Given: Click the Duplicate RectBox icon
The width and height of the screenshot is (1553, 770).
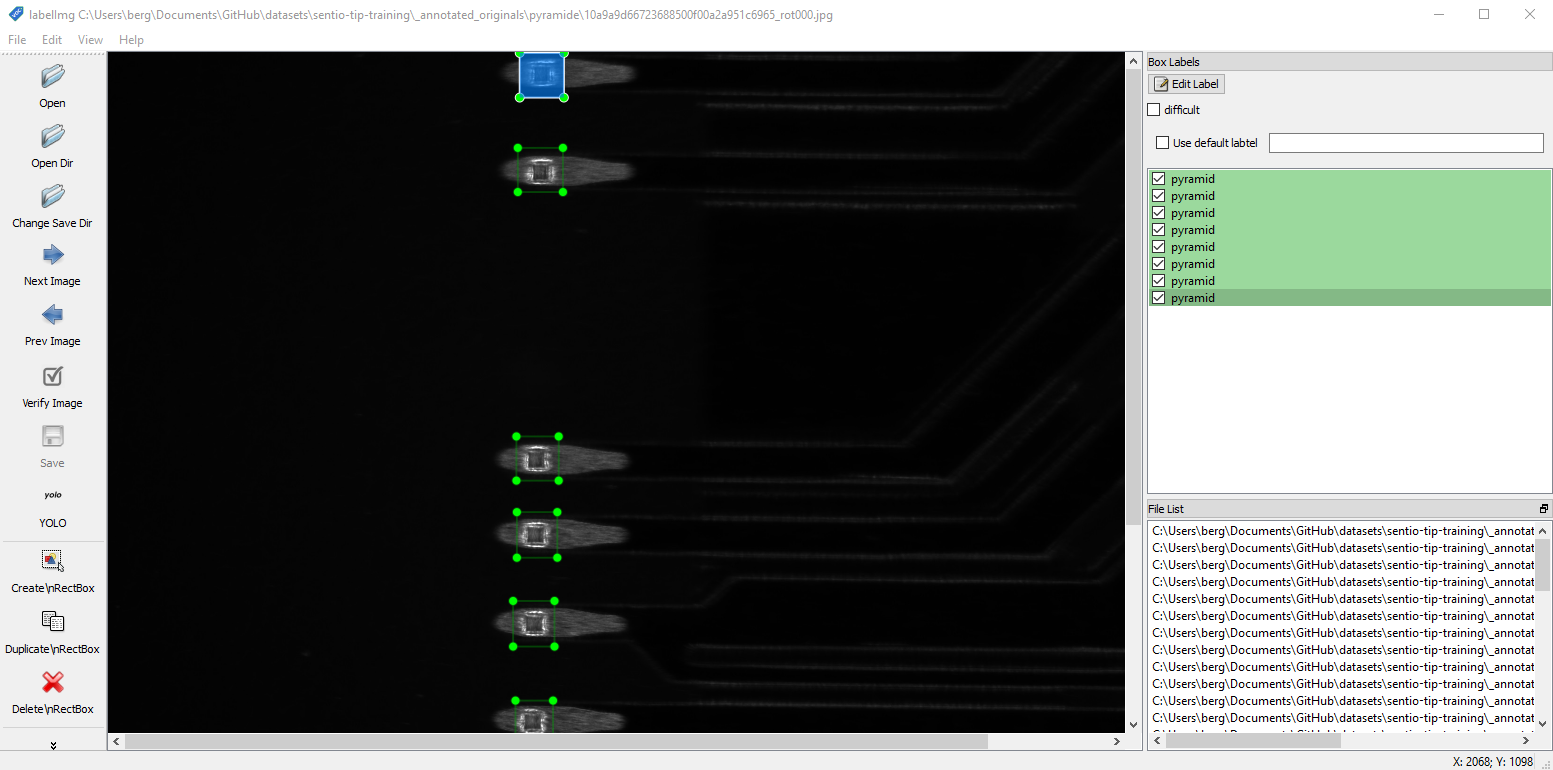Looking at the screenshot, I should 52,627.
